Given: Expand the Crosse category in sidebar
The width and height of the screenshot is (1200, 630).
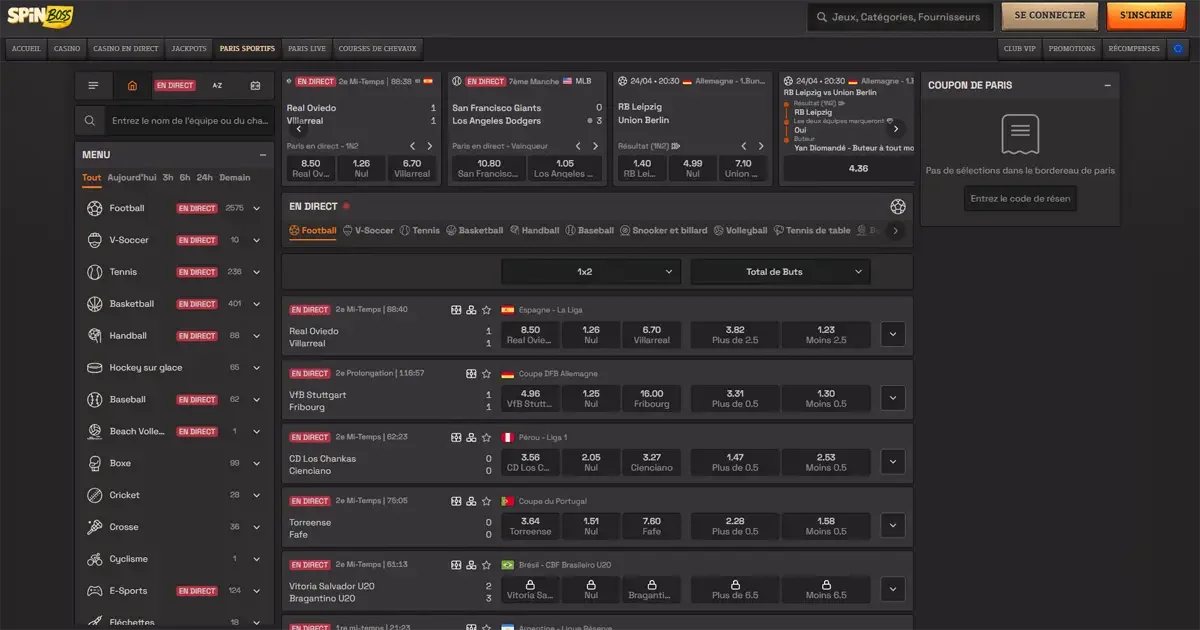Looking at the screenshot, I should pyautogui.click(x=257, y=527).
